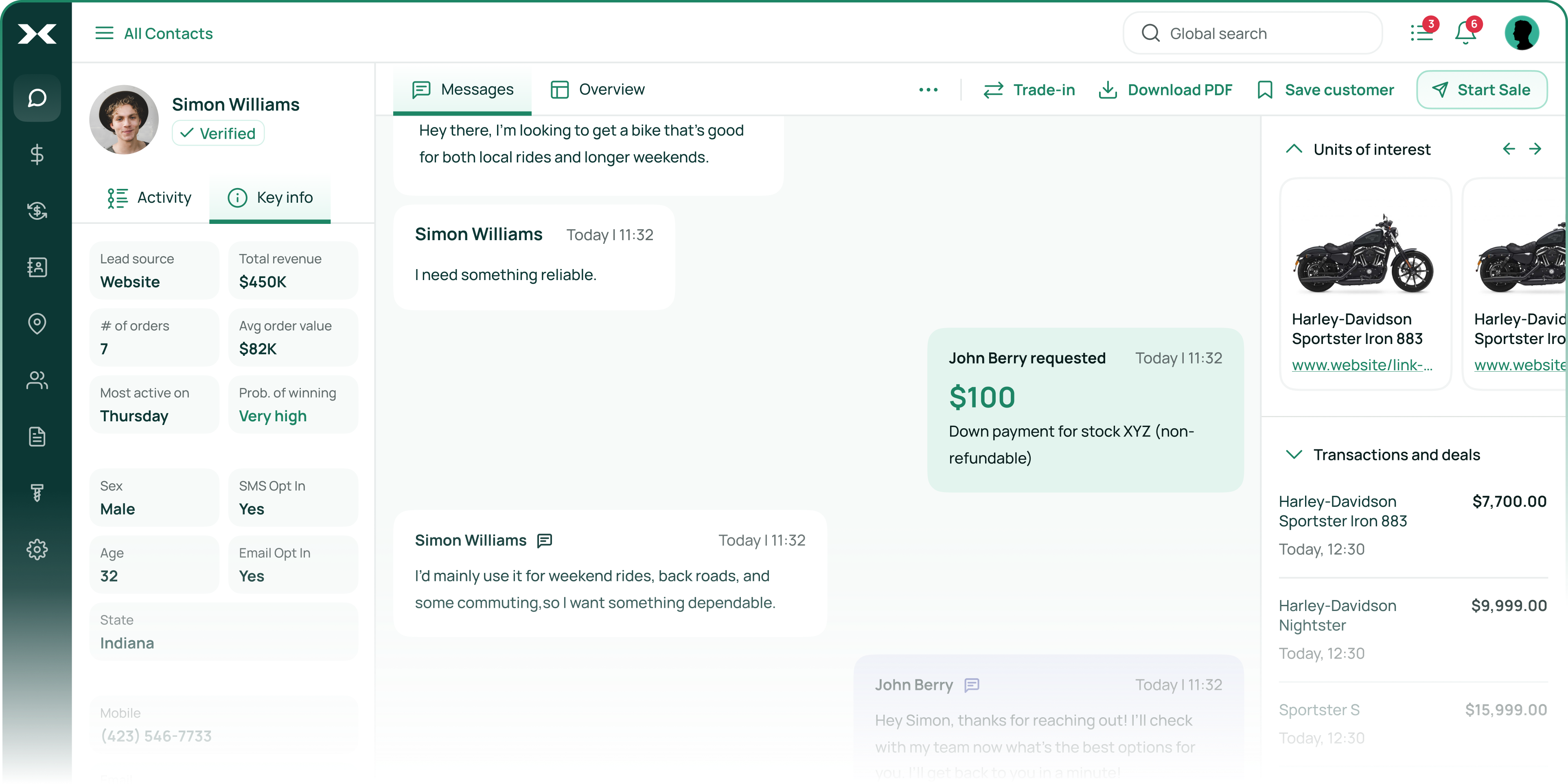Click the Prob. of winning Very high card
The height and width of the screenshot is (784, 1568).
click(x=293, y=404)
